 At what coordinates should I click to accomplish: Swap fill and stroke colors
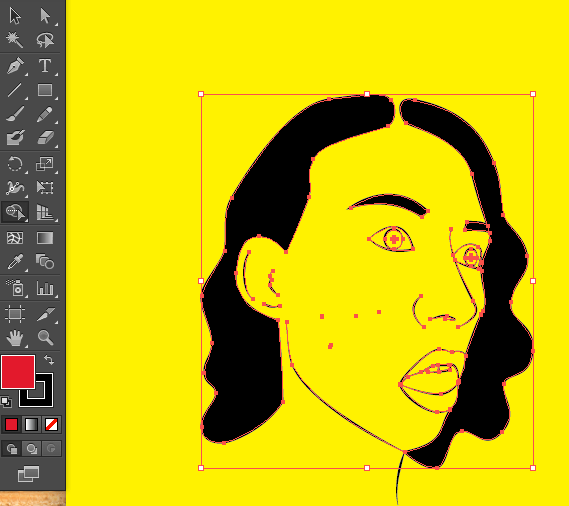pos(49,360)
